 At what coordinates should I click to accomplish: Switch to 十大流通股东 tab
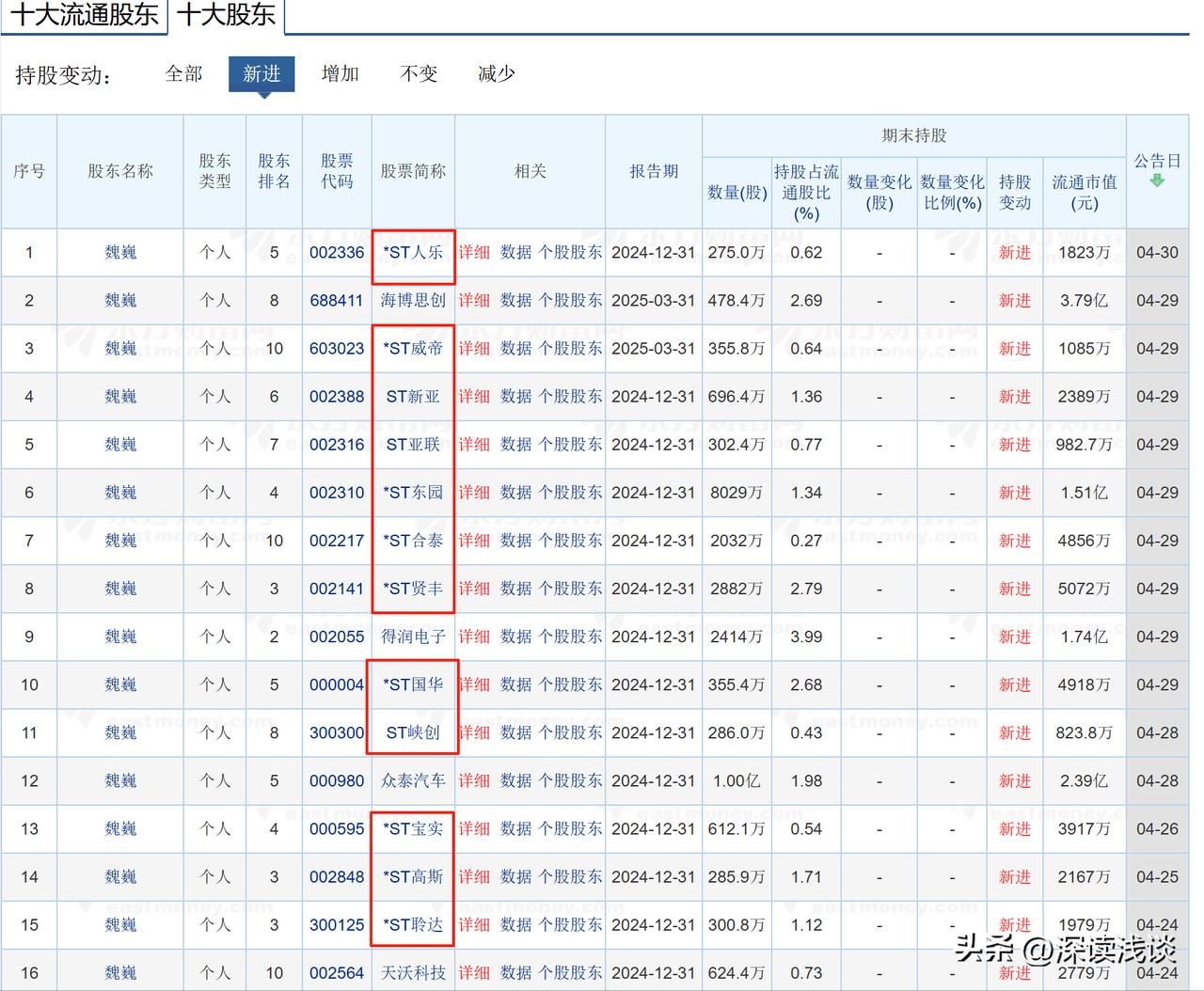85,14
